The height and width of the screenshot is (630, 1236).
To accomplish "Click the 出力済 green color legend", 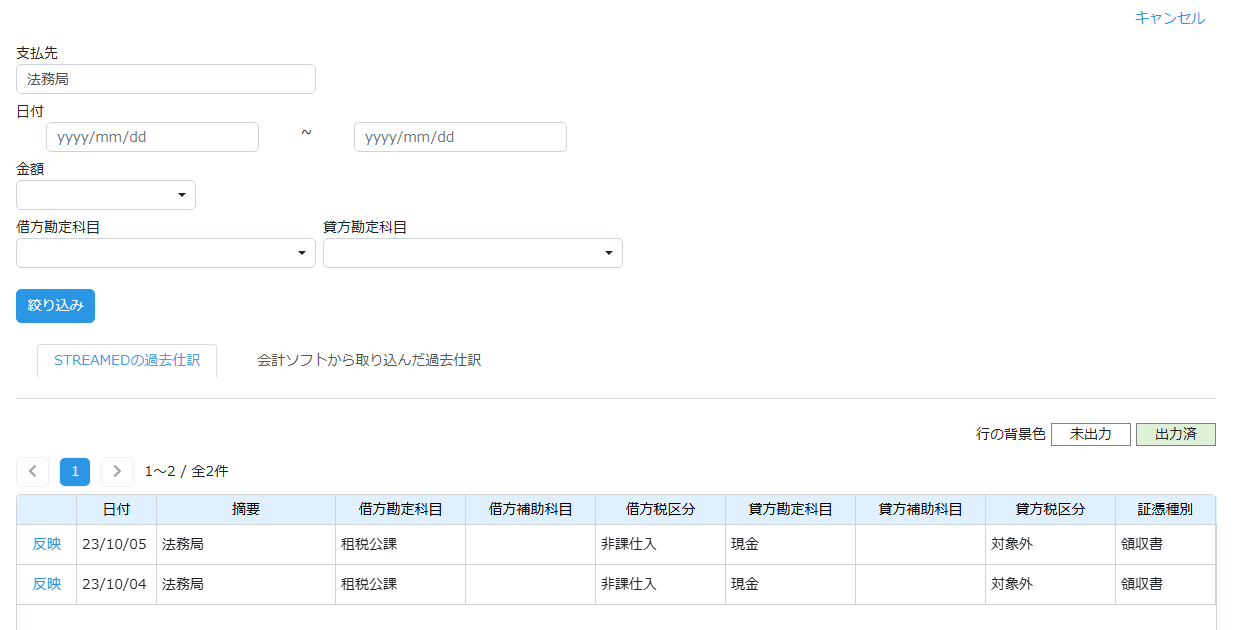I will [1175, 434].
